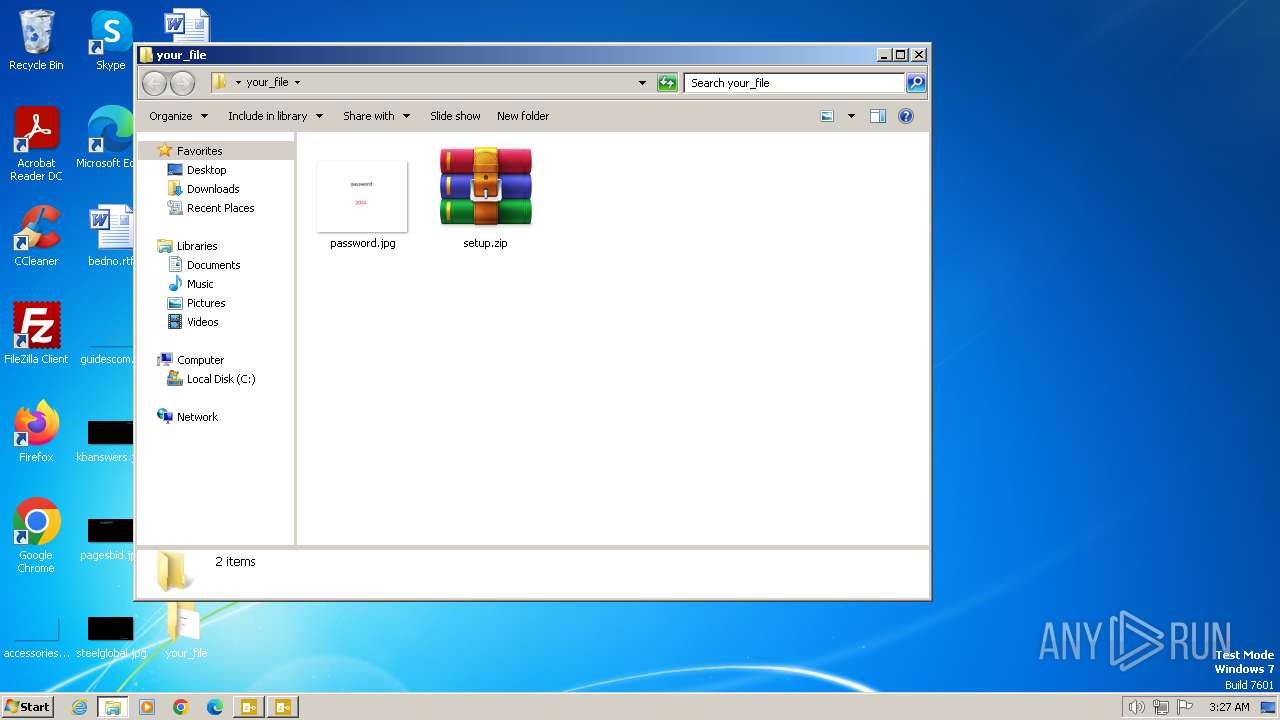Select the Recycle Bin desktop icon
Image resolution: width=1280 pixels, height=720 pixels.
36,40
